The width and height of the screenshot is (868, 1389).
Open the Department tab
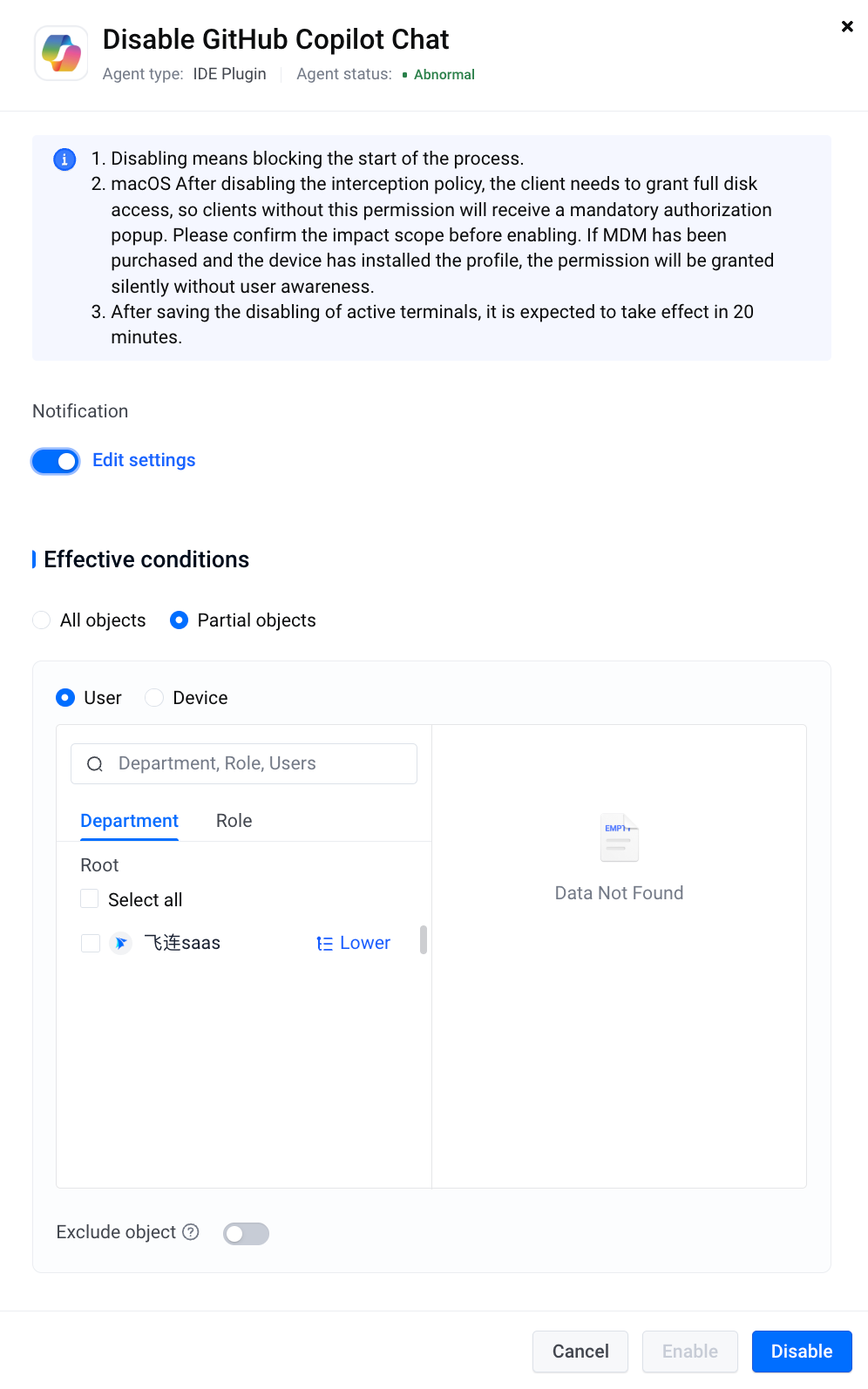click(129, 821)
